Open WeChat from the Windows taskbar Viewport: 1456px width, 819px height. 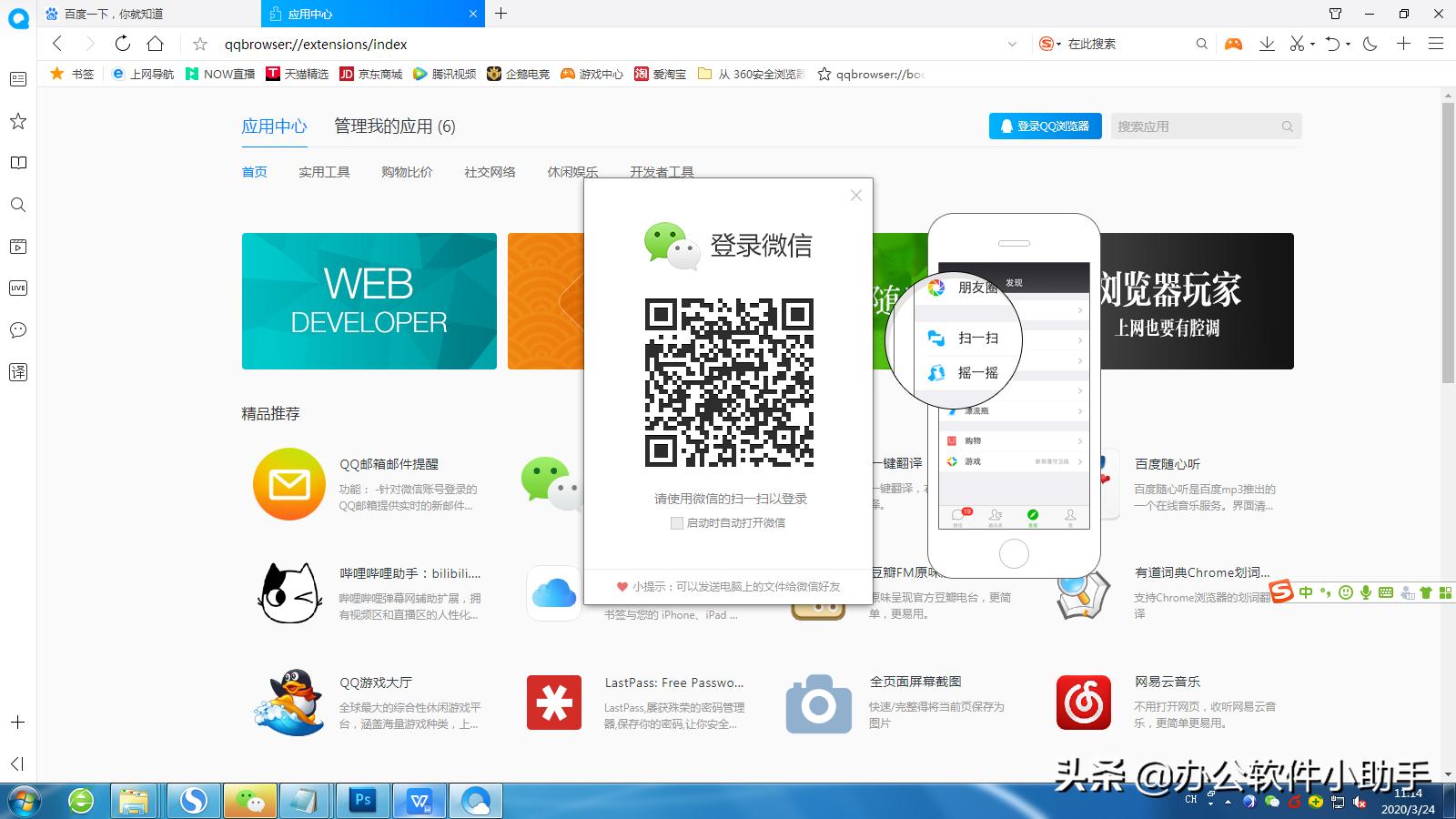click(249, 801)
